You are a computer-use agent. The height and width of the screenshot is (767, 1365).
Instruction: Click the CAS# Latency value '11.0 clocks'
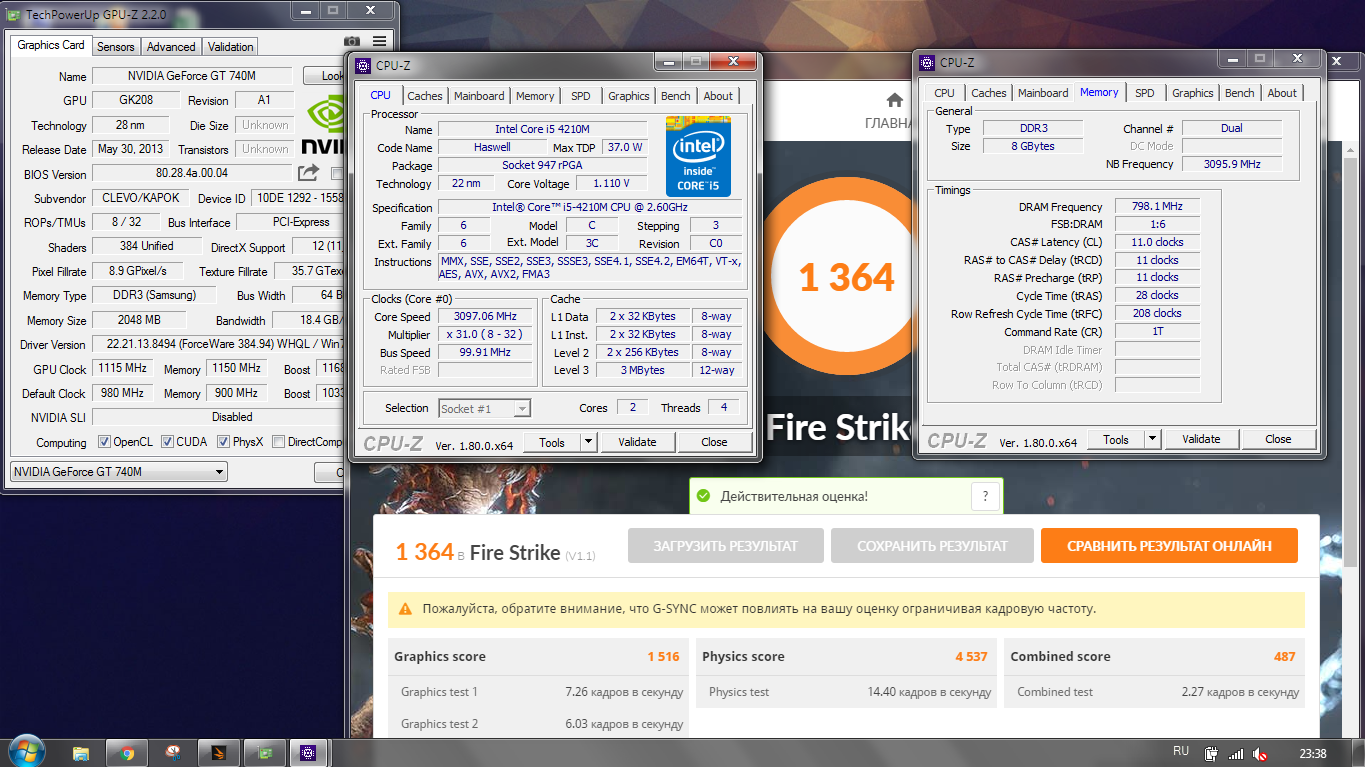pos(1157,242)
